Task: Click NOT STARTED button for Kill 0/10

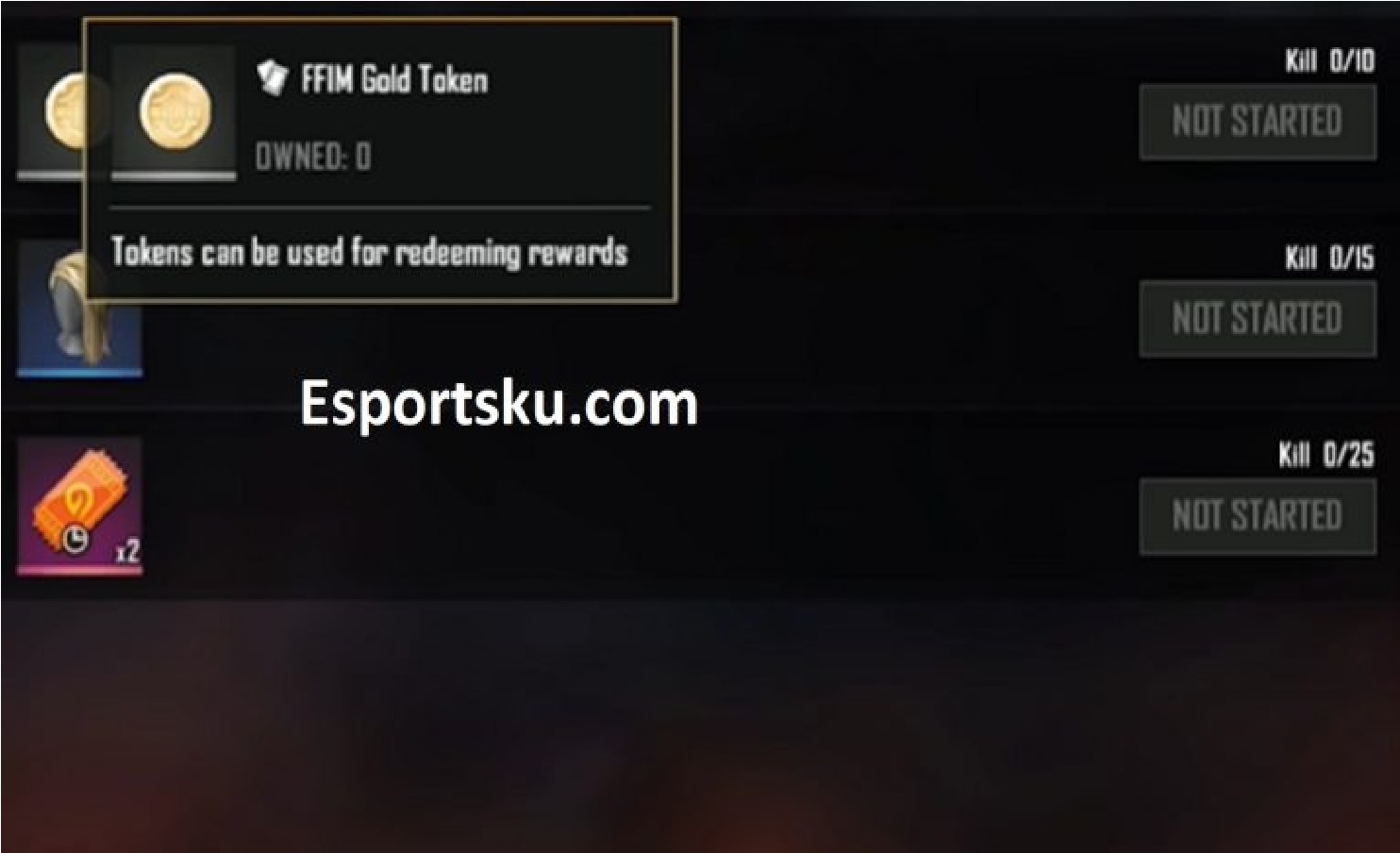Action: (1258, 121)
